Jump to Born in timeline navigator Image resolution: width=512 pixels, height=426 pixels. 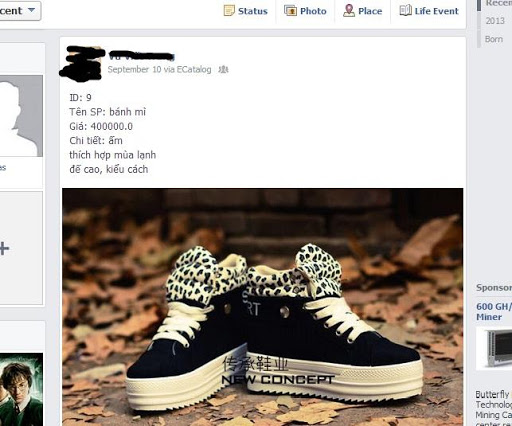[x=494, y=39]
